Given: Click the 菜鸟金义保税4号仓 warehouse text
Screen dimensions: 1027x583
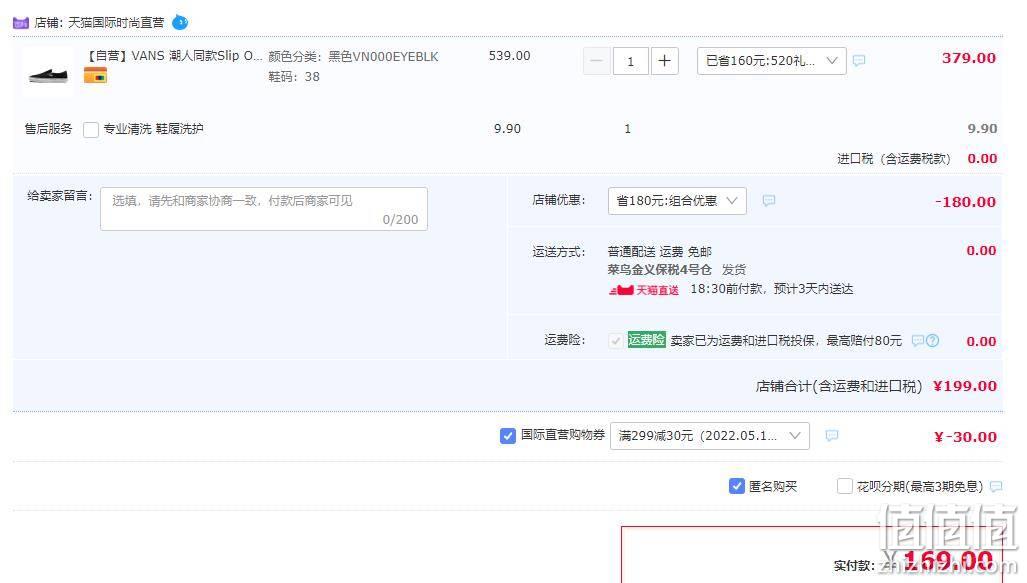Looking at the screenshot, I should [660, 270].
